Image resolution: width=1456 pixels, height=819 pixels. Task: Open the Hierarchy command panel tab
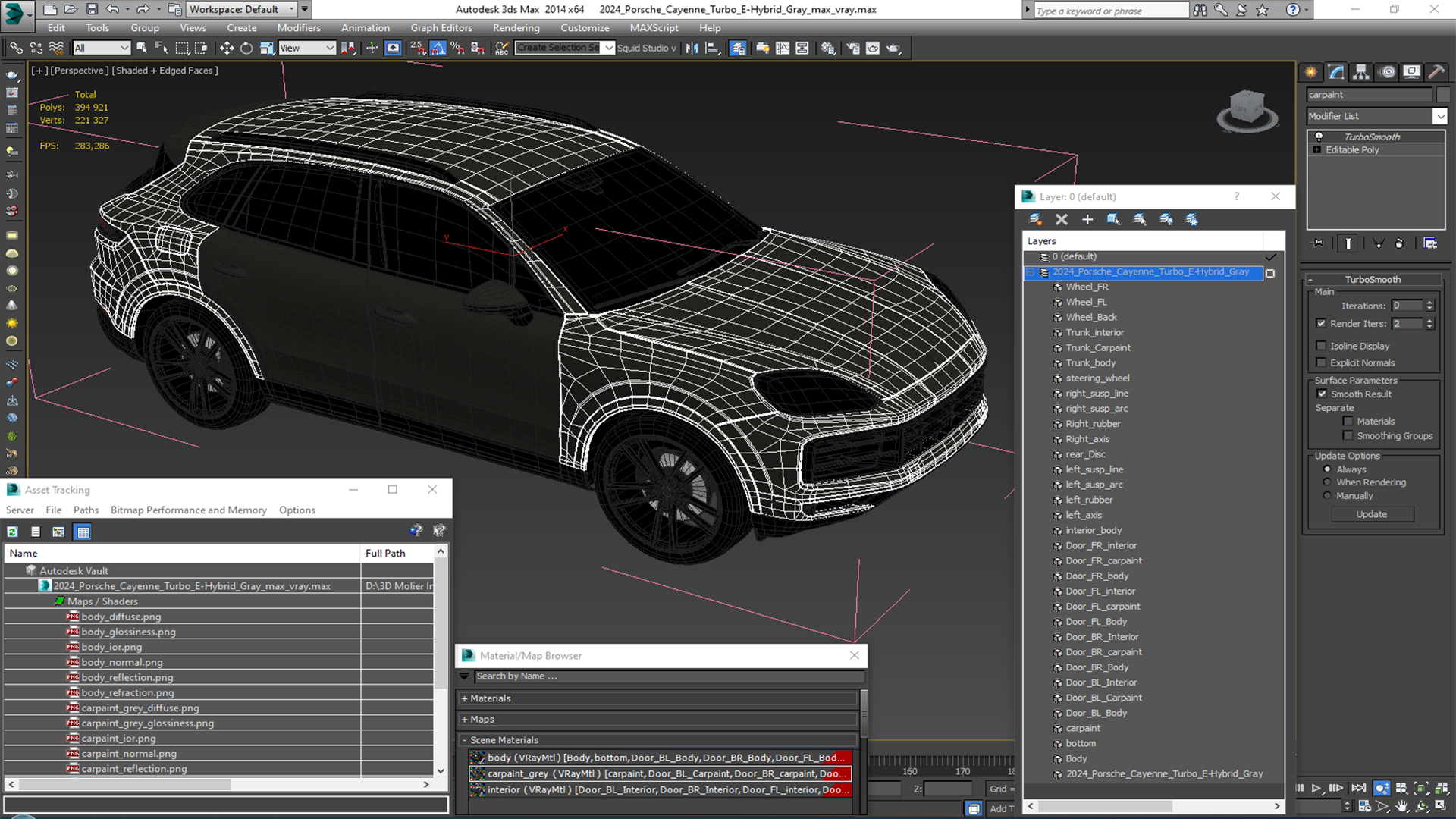pyautogui.click(x=1361, y=72)
